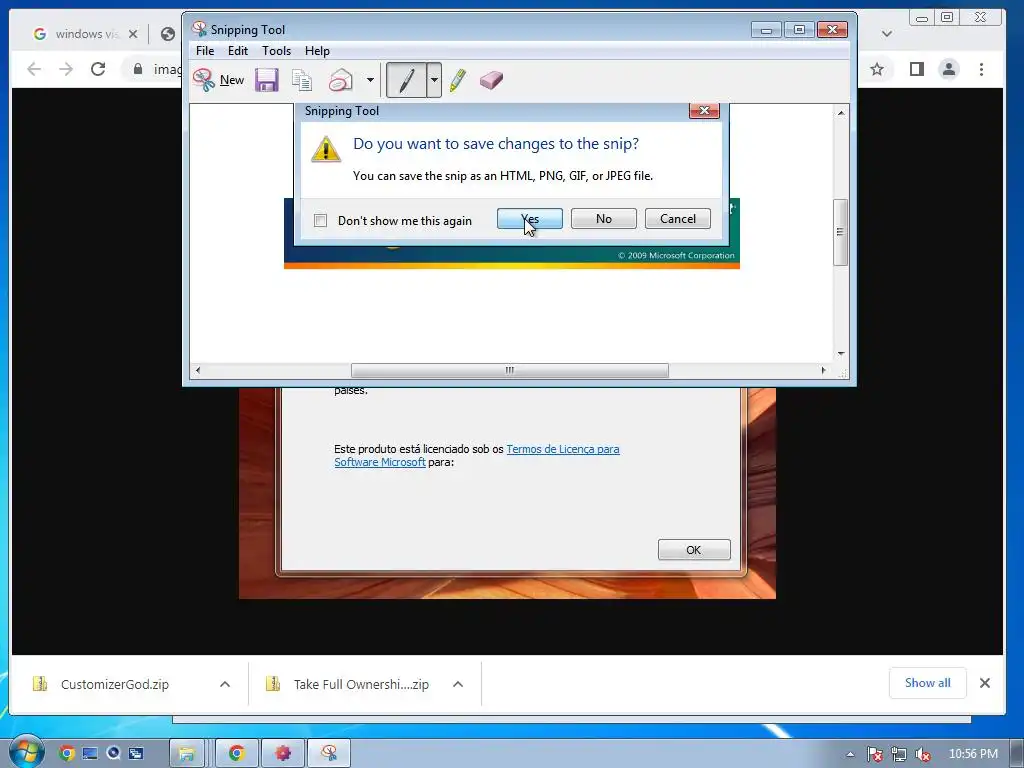Viewport: 1024px width, 768px height.
Task: Click network tray icon
Action: (899, 754)
